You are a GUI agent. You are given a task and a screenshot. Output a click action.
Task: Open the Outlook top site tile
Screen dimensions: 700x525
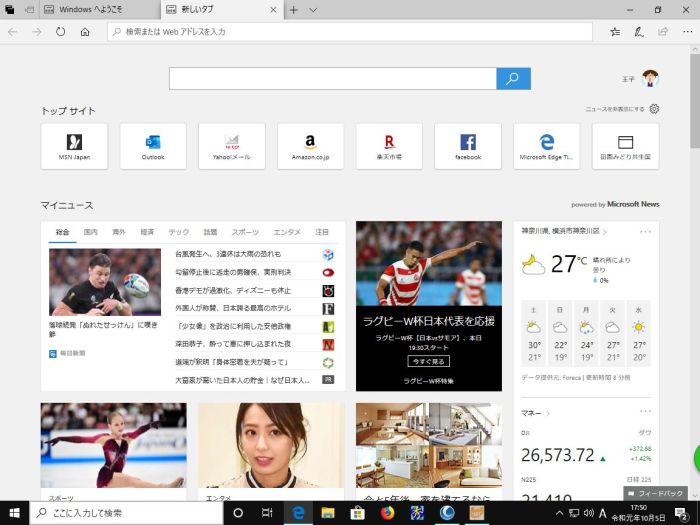153,146
